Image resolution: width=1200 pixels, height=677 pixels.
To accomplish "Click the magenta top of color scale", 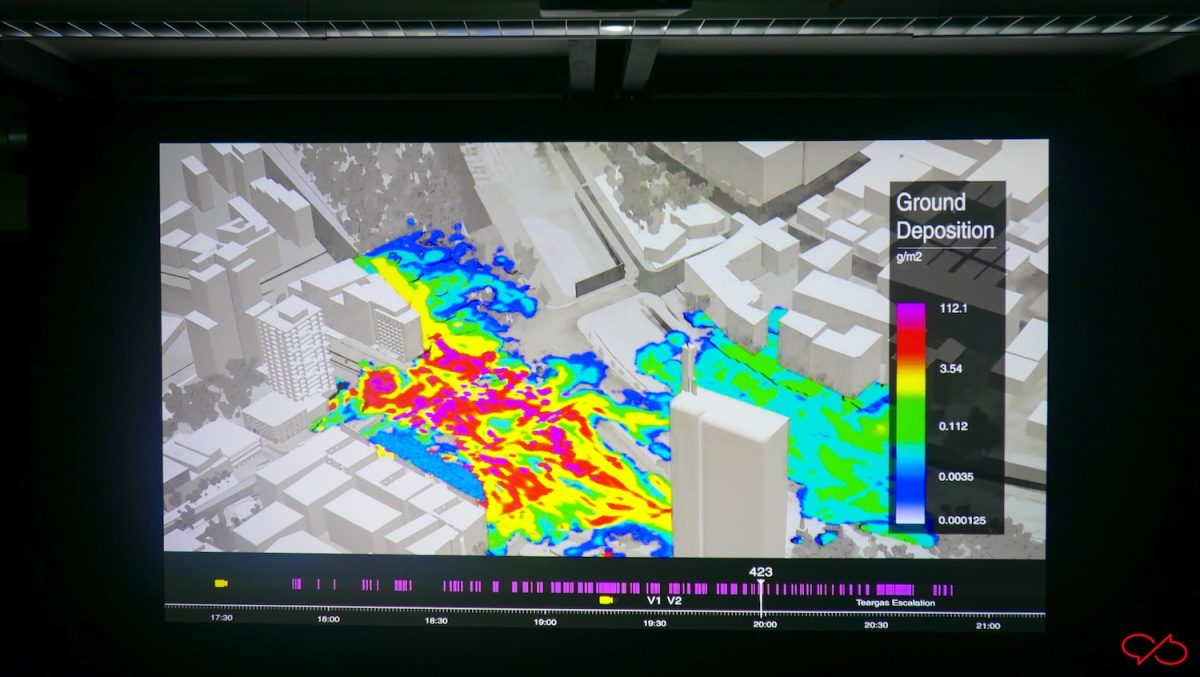I will (x=910, y=315).
